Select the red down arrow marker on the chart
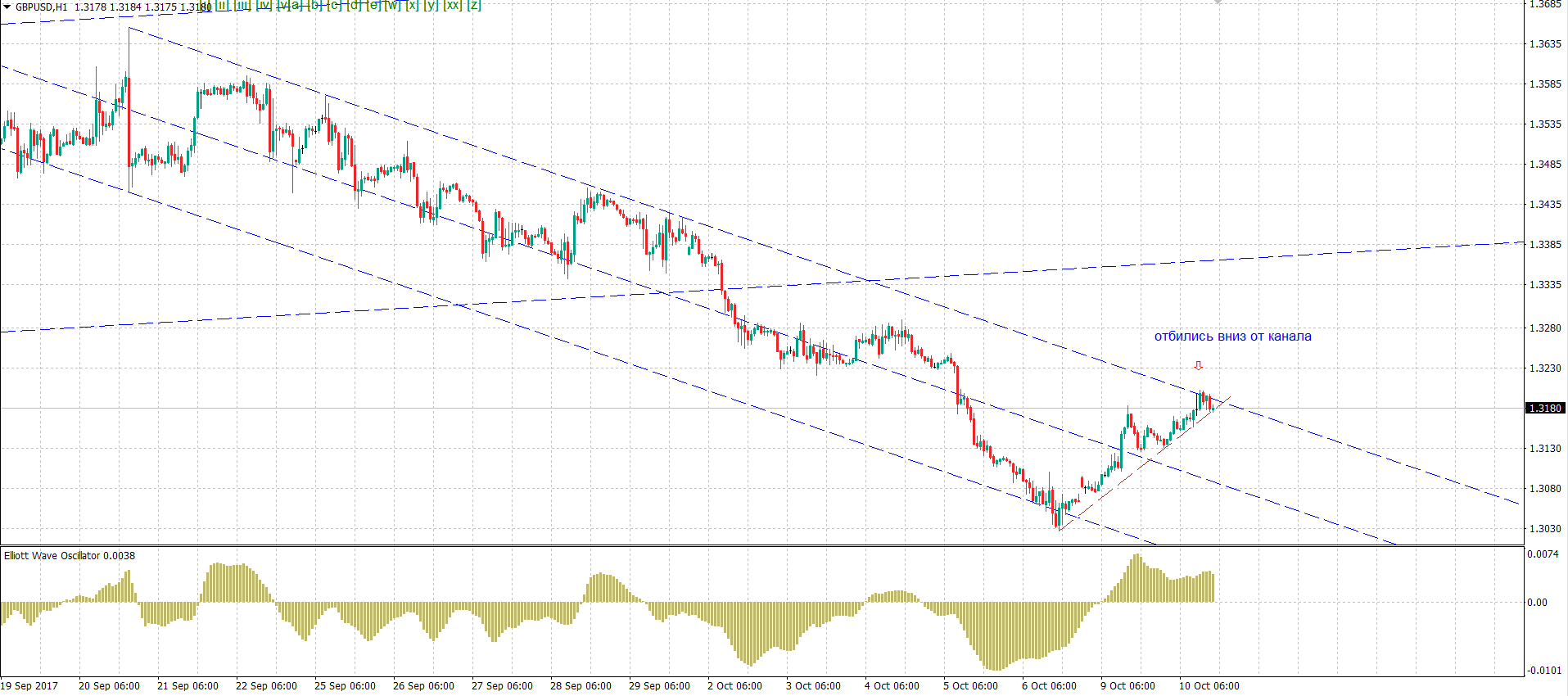The width and height of the screenshot is (1568, 696). (x=1199, y=365)
